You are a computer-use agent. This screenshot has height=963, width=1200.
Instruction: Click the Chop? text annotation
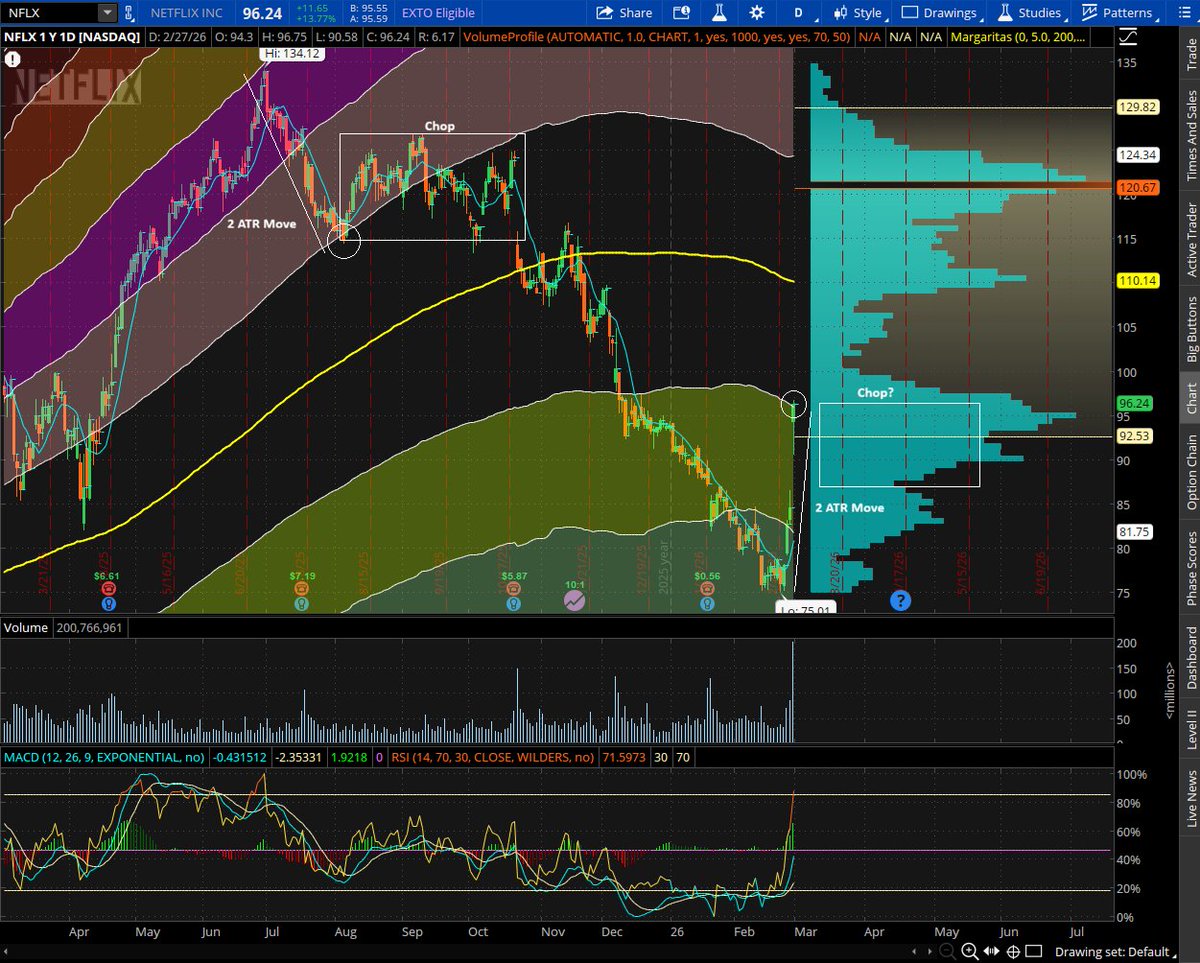(875, 393)
